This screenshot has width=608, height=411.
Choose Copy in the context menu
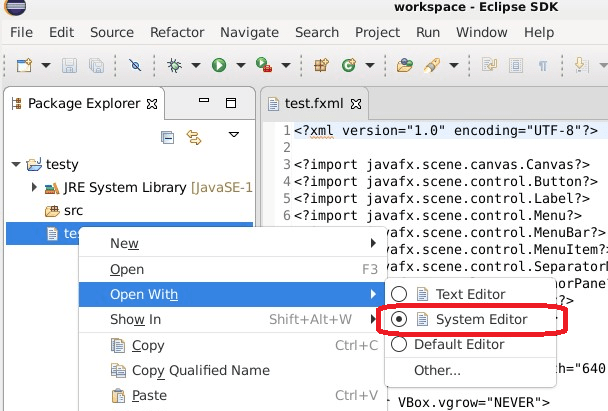[232, 345]
